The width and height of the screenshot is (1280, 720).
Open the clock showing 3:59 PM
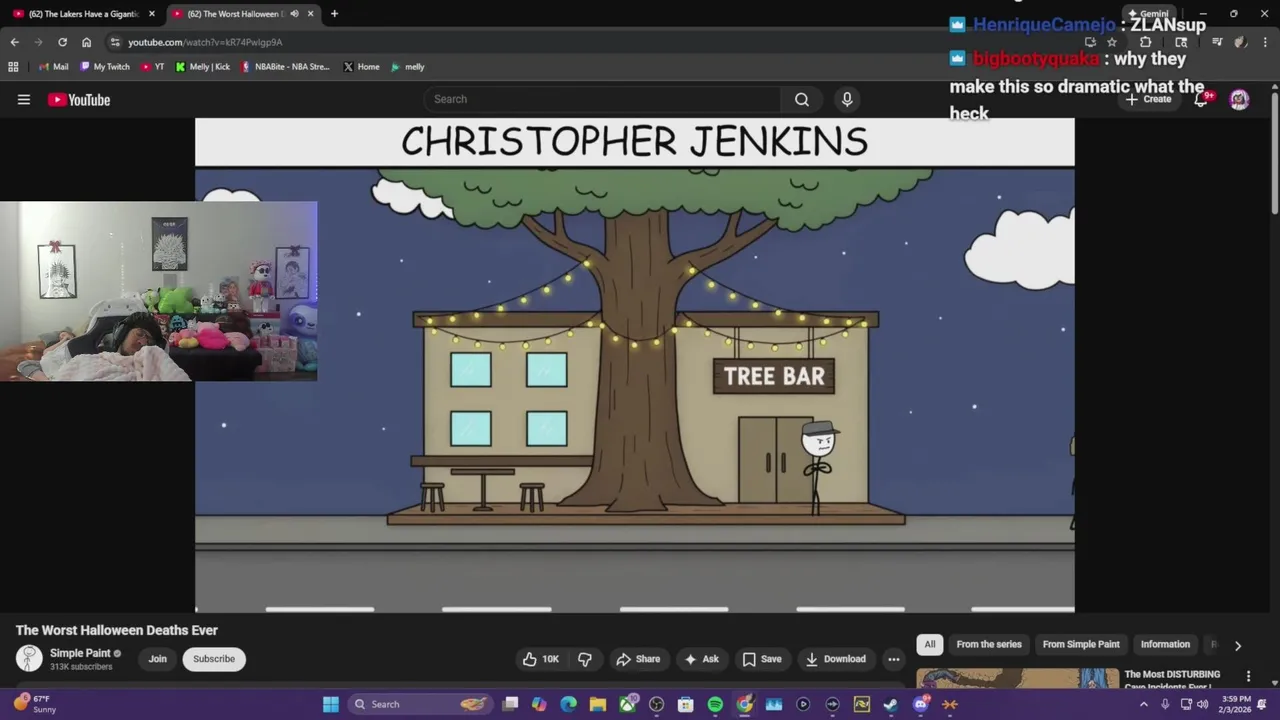(1235, 704)
